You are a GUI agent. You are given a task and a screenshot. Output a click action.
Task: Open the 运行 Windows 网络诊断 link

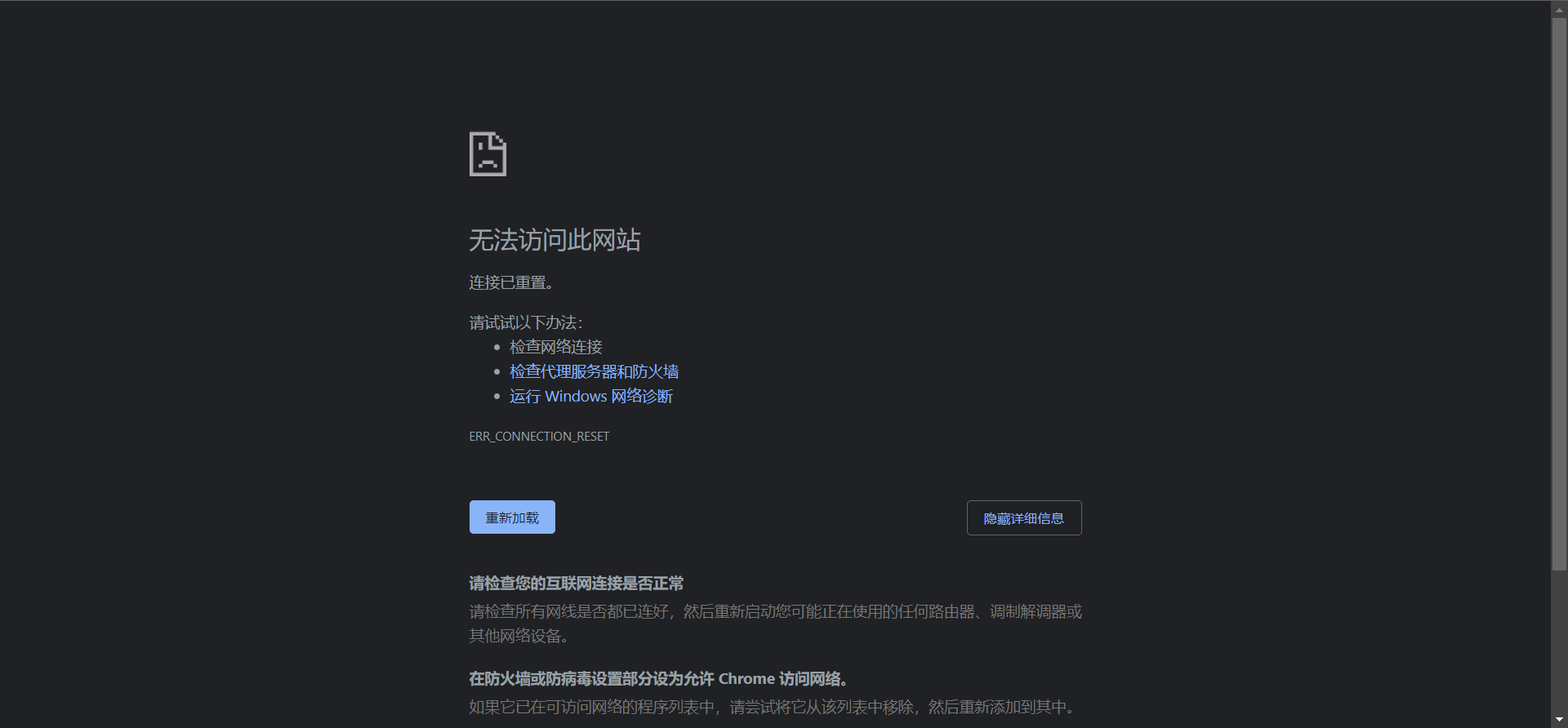[x=590, y=397]
